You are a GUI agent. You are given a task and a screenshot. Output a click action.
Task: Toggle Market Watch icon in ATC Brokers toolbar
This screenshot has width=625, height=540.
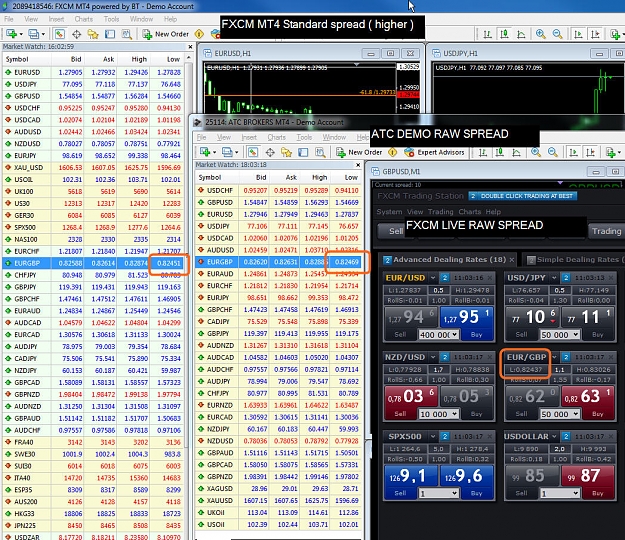253,152
